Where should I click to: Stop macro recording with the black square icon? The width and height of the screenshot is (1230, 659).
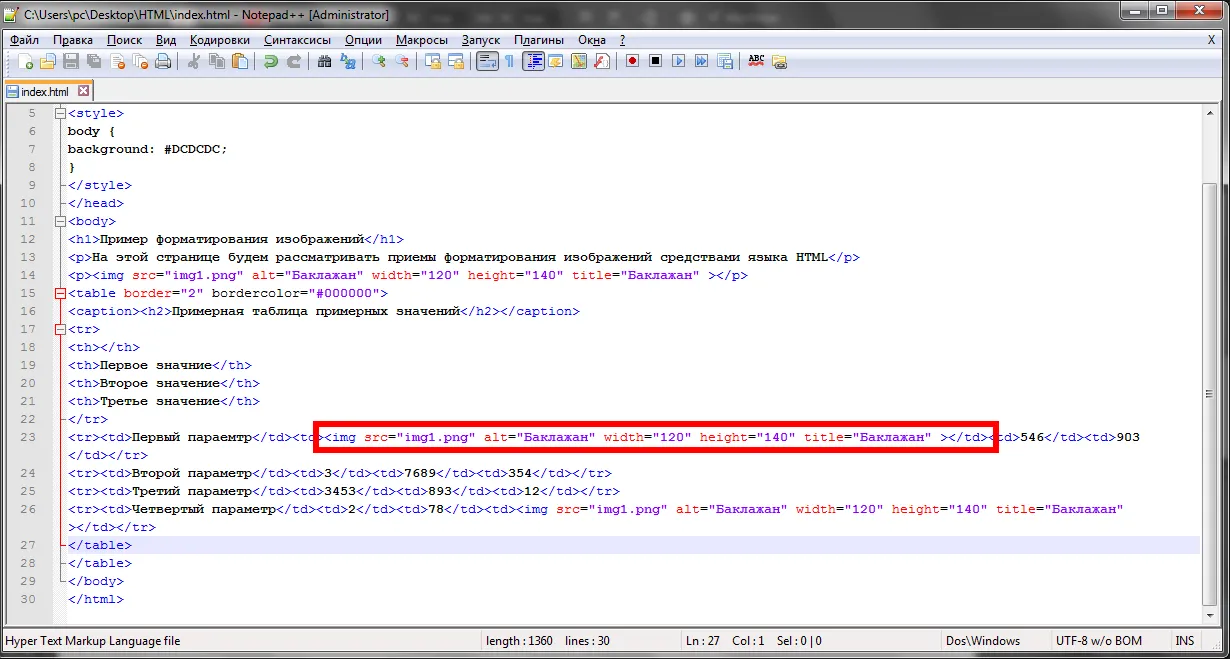coord(655,61)
